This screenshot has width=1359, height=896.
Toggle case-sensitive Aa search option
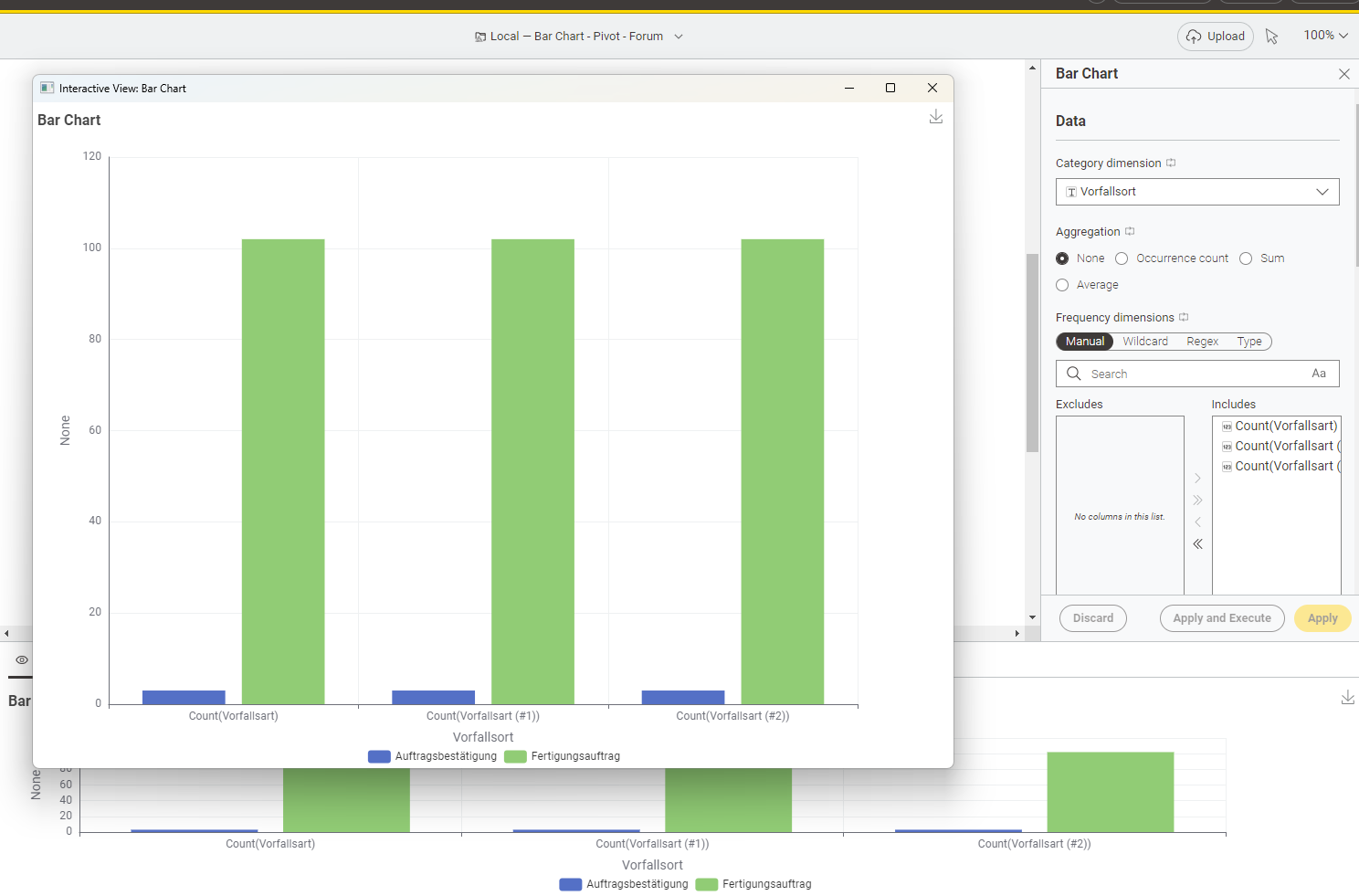[1318, 374]
